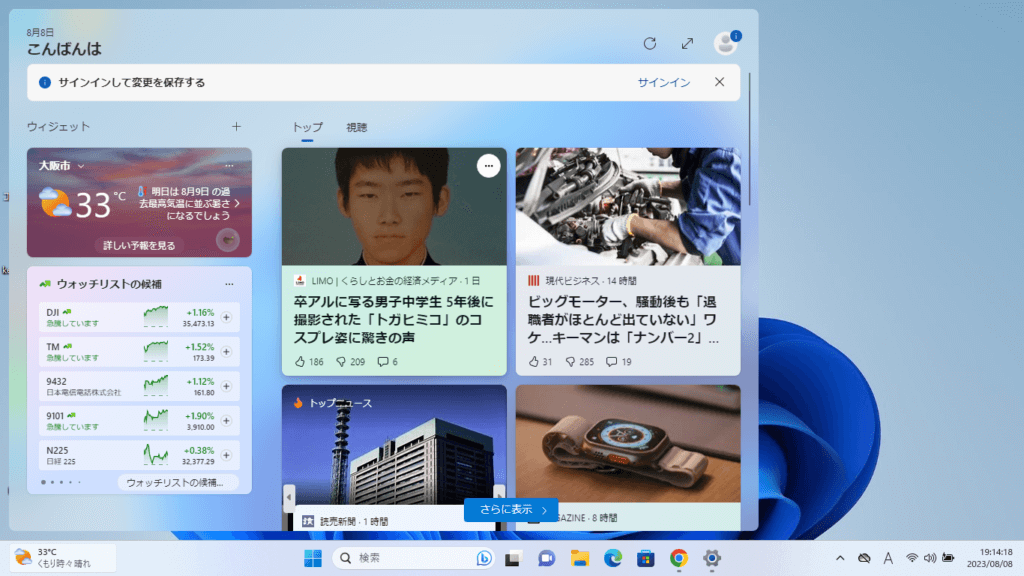Screen dimensions: 1024x576
Task: Expand the 大阪市 location dropdown
Action: (x=81, y=166)
